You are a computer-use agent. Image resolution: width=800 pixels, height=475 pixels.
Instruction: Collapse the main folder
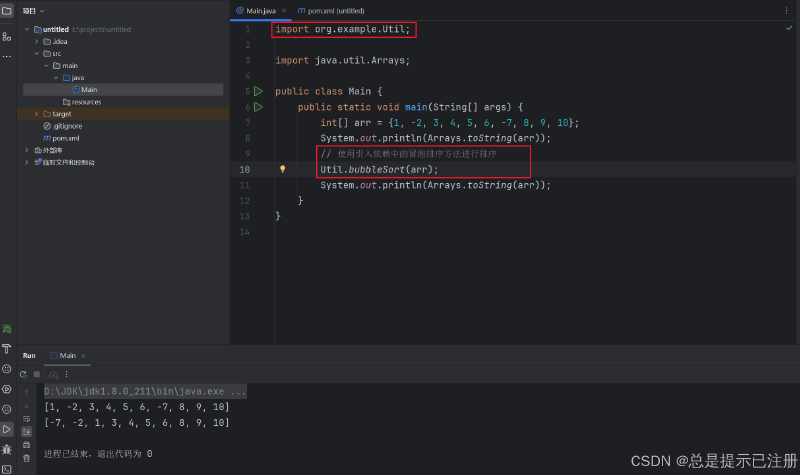point(46,66)
